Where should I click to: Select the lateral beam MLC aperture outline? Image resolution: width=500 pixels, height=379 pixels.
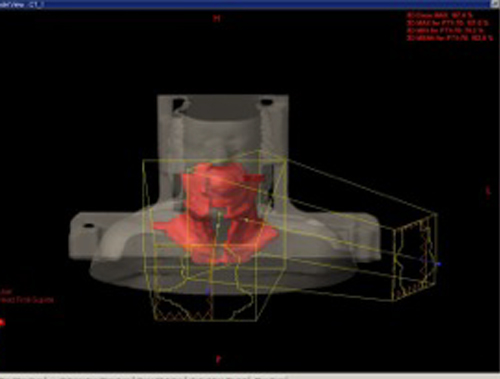click(x=416, y=258)
